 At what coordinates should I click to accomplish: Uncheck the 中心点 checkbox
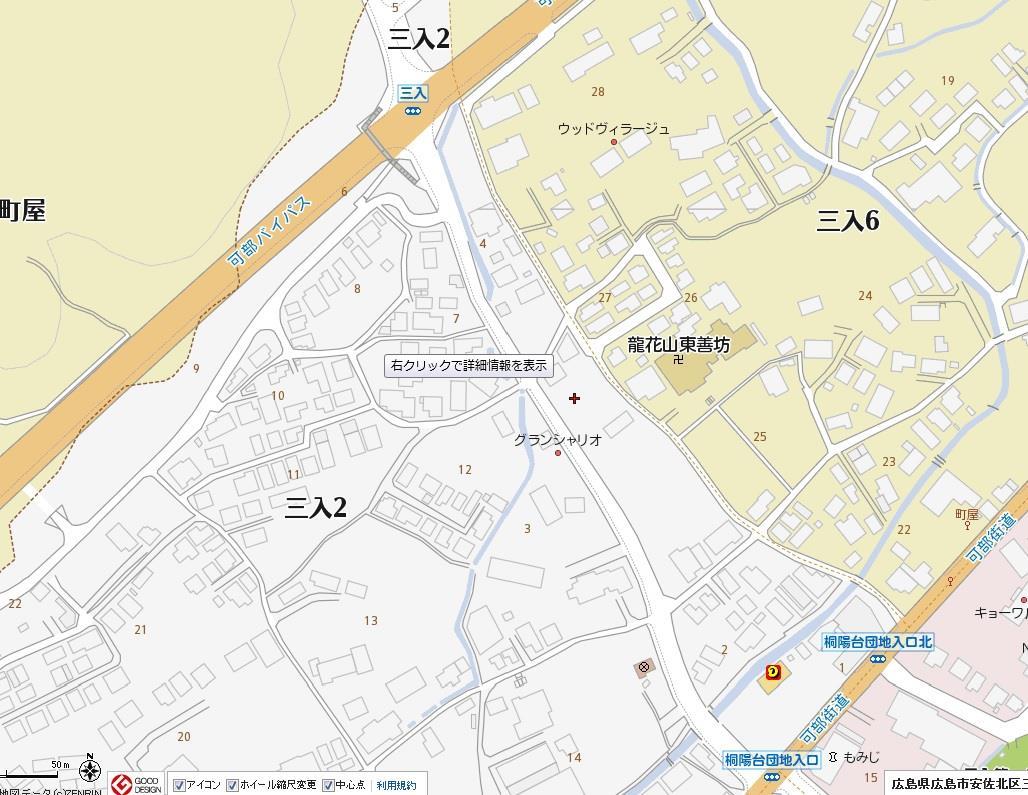tap(328, 785)
